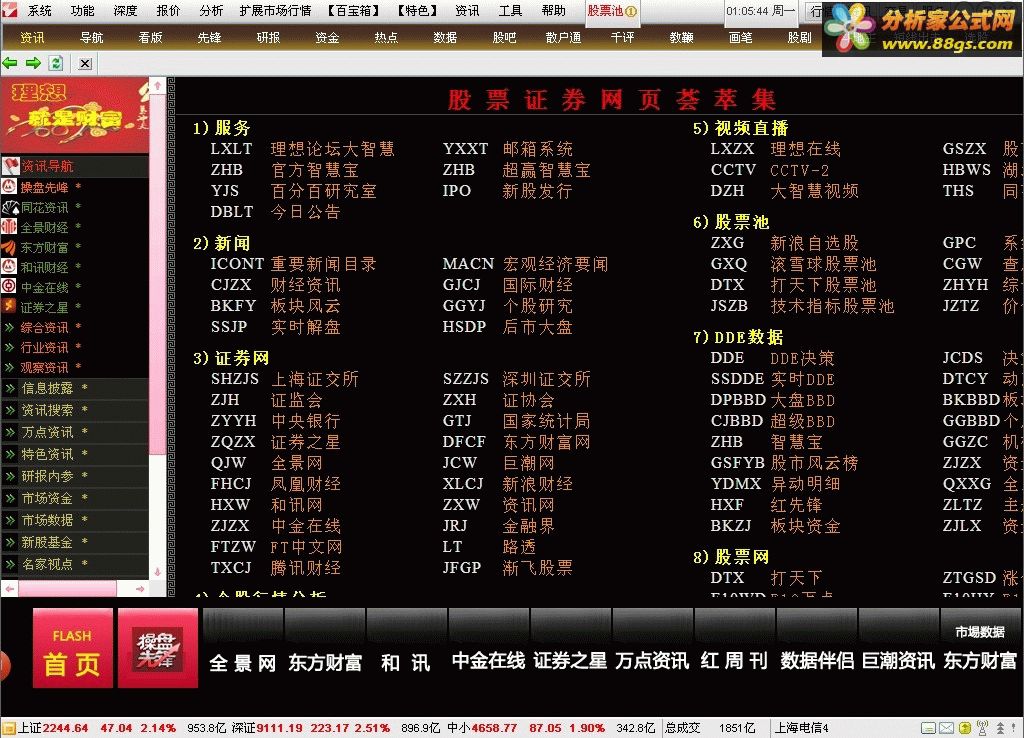Click the small icon left of 上证 index
1024x738 pixels.
pyautogui.click(x=8, y=728)
